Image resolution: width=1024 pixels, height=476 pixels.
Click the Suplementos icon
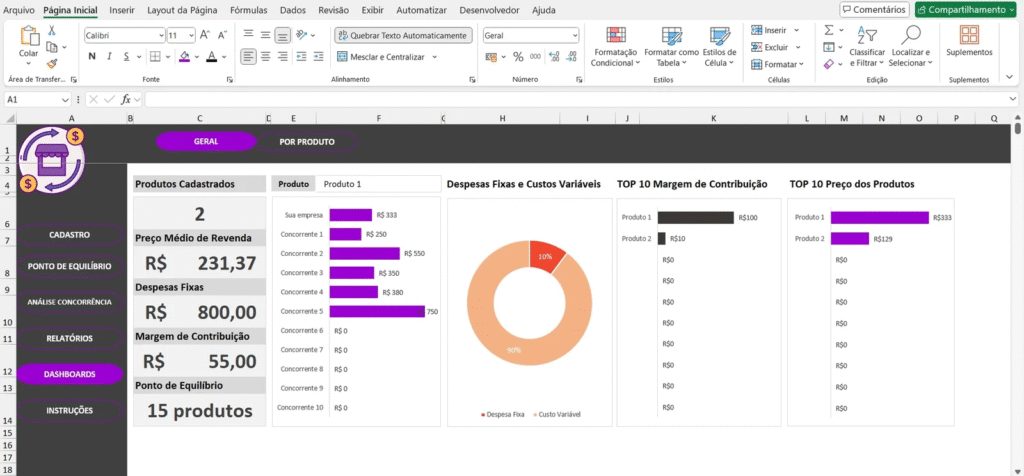968,35
